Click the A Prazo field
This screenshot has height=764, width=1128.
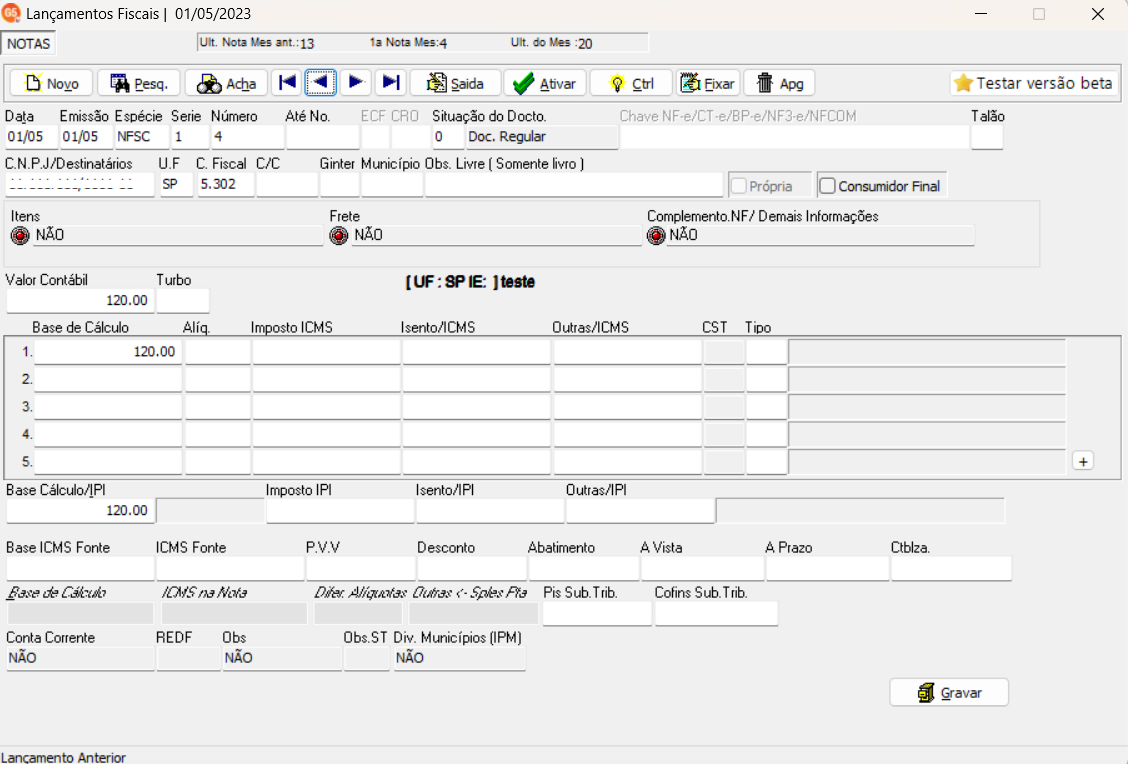pyautogui.click(x=827, y=568)
